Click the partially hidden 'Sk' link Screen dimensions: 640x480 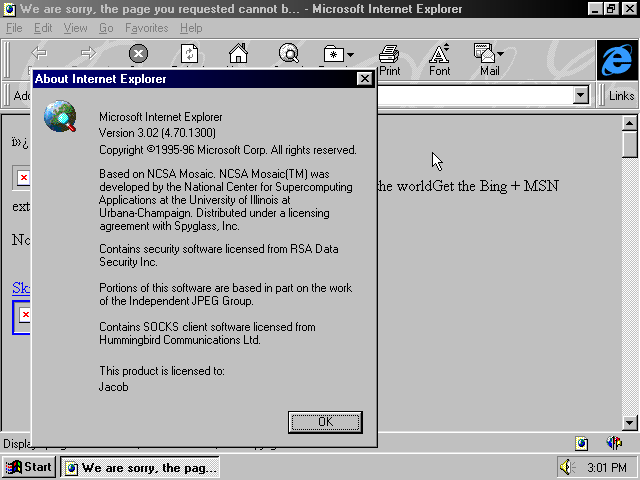[x=21, y=288]
